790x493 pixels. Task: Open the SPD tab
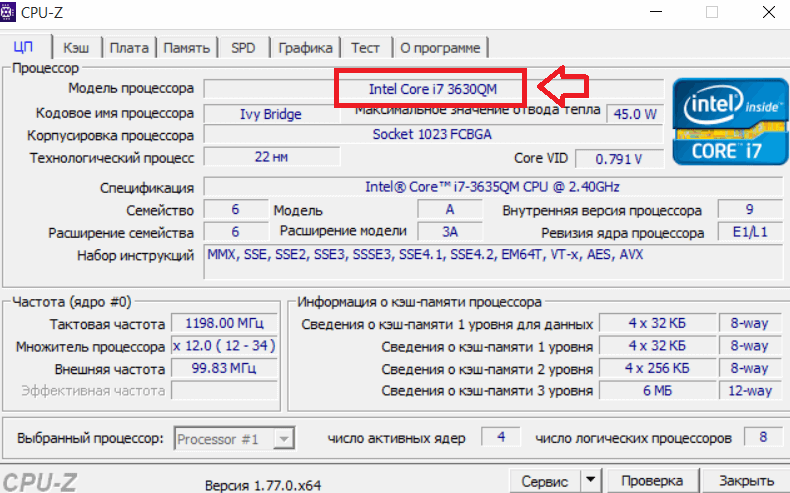tap(243, 48)
